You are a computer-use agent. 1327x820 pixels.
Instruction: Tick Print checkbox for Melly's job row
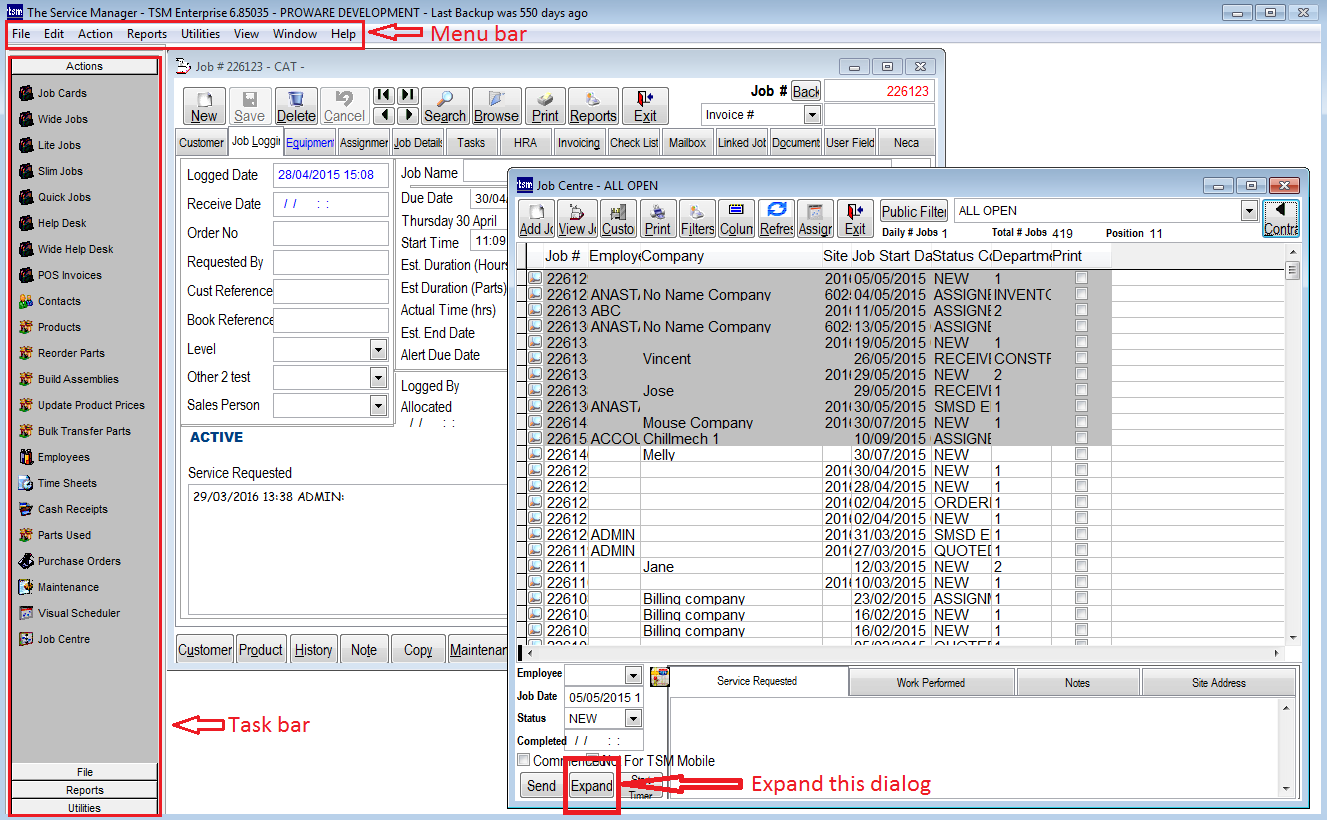(x=1081, y=454)
